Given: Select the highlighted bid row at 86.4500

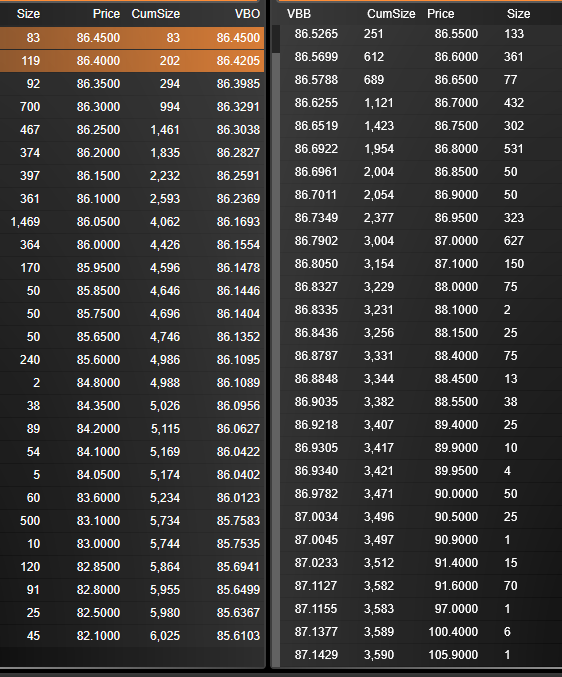Looking at the screenshot, I should click(132, 38).
